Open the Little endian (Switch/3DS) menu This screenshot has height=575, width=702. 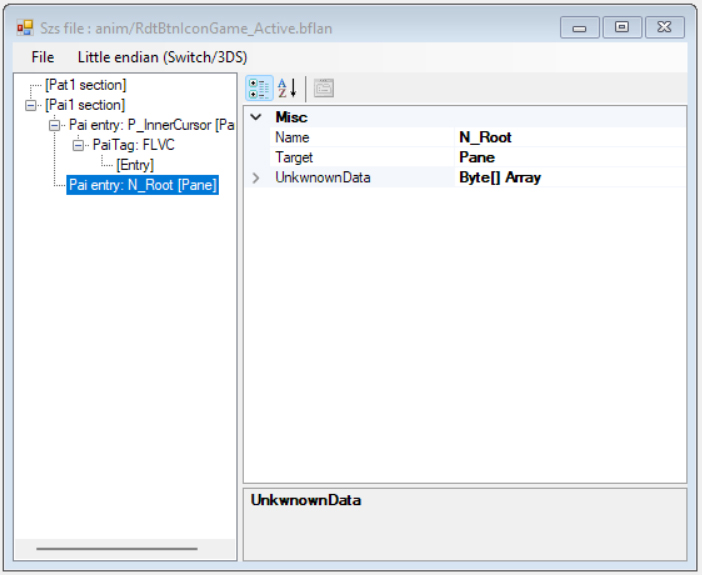[162, 57]
